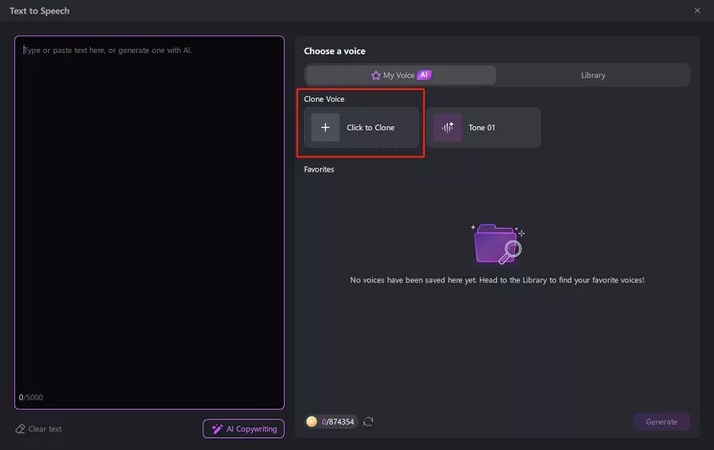Click the Text to Speech title
This screenshot has height=450, width=714.
tap(40, 11)
